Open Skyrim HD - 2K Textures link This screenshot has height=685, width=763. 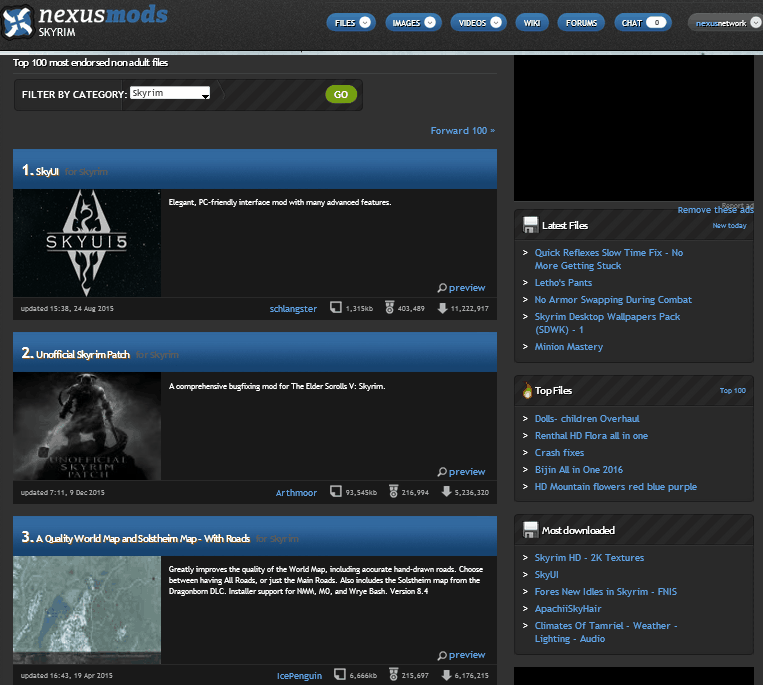[589, 558]
